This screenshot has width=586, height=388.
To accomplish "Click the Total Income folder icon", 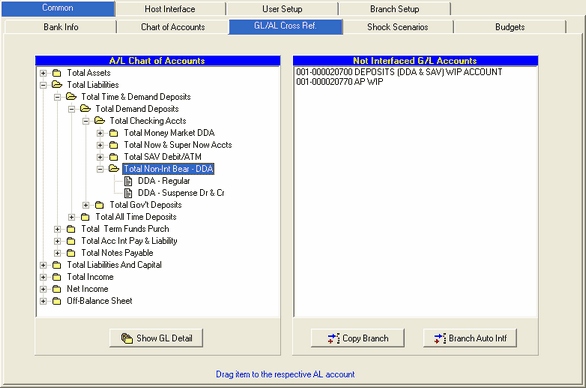I will coord(57,277).
